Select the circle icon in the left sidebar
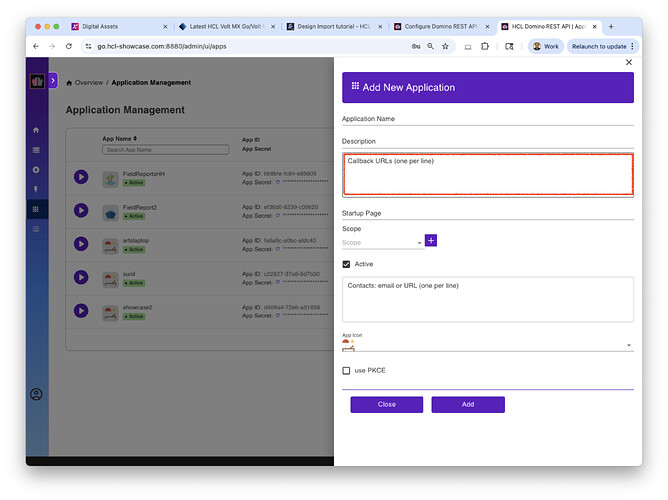The image size is (668, 500). tap(36, 170)
